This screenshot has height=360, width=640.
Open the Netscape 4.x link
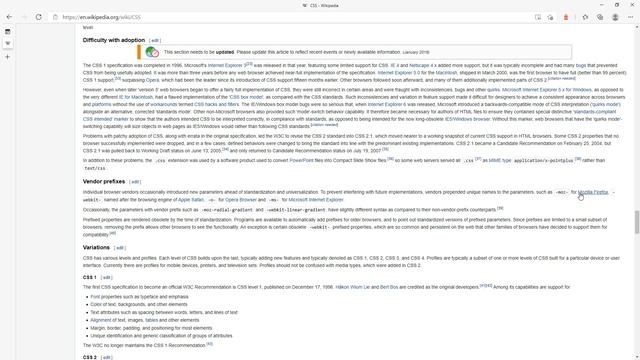tap(422, 66)
